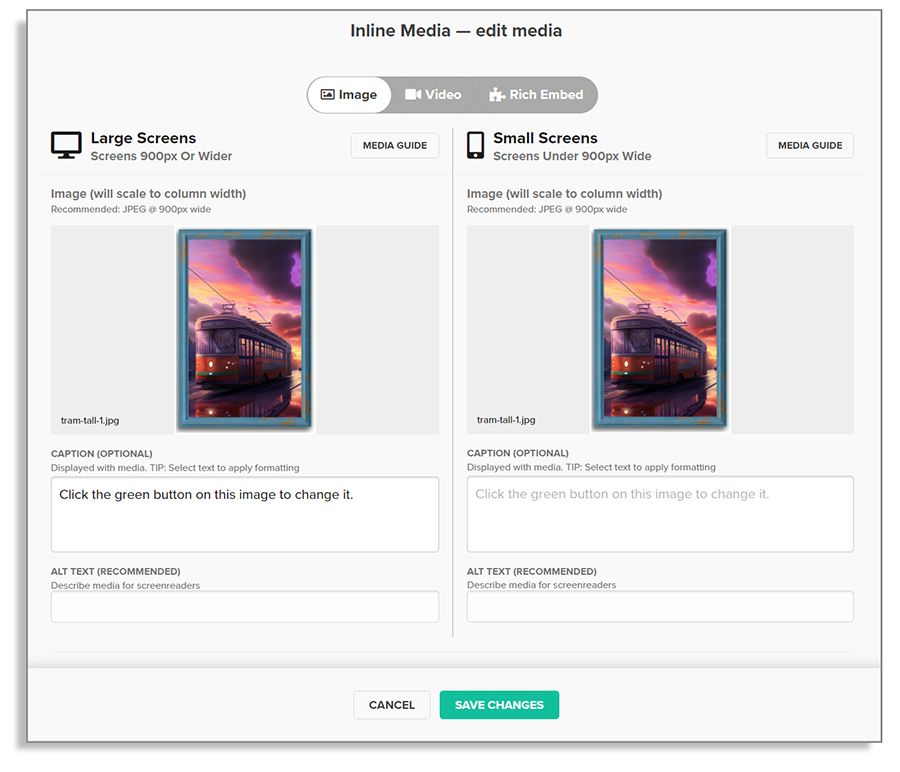
Task: Click the video camera icon
Action: pyautogui.click(x=413, y=95)
